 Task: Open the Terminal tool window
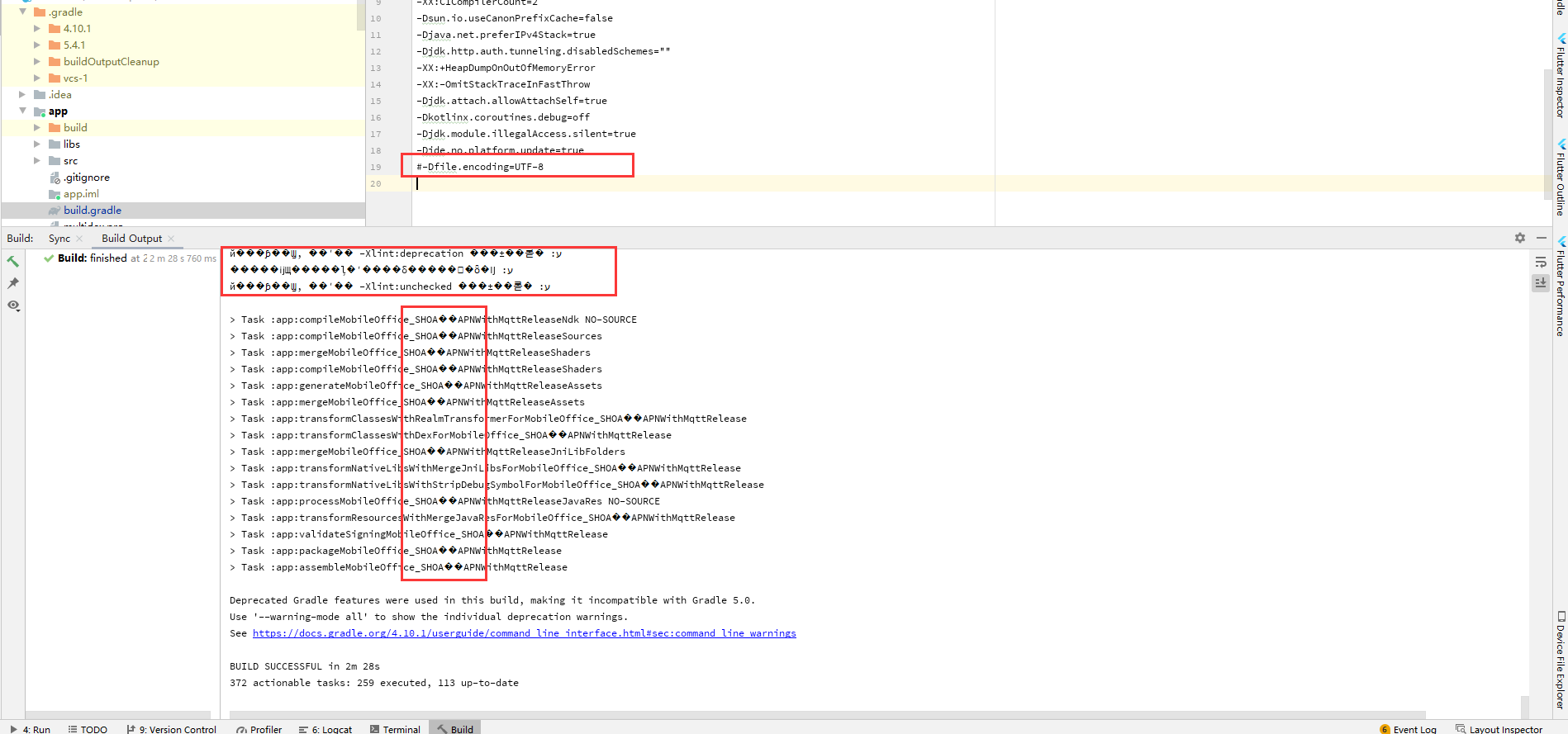(x=396, y=729)
